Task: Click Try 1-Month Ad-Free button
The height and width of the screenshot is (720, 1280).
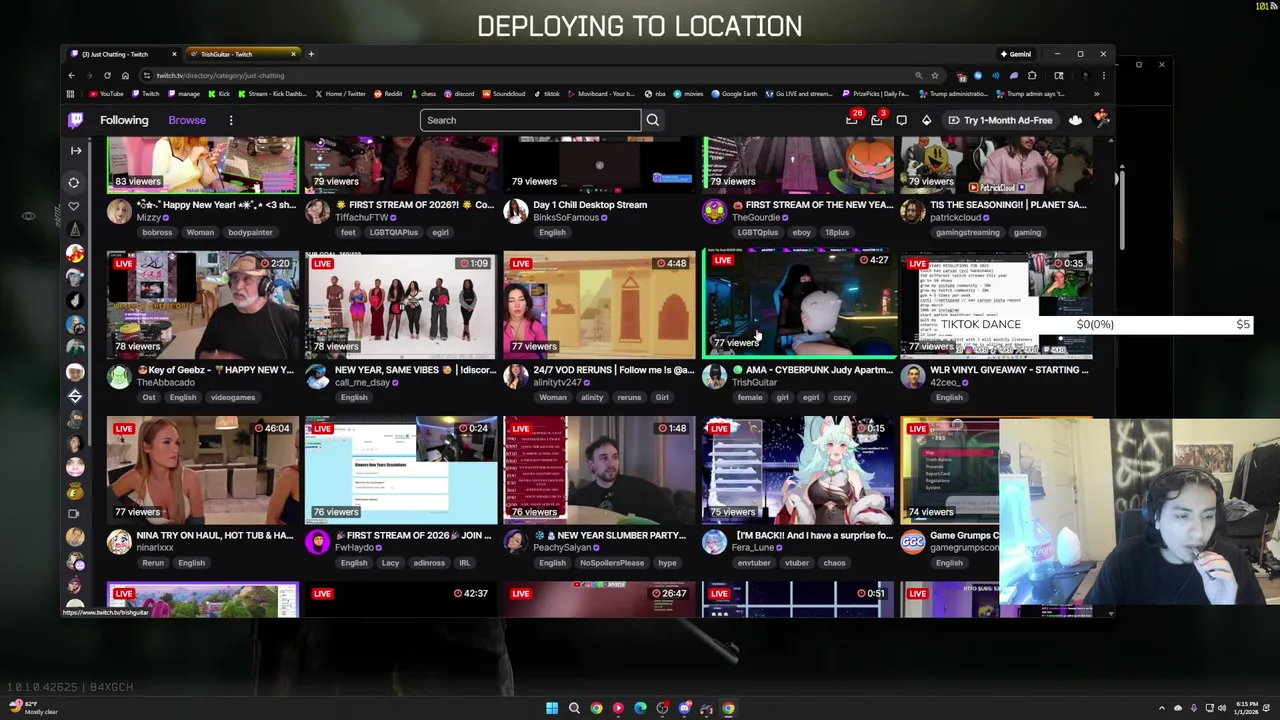Action: click(1000, 120)
